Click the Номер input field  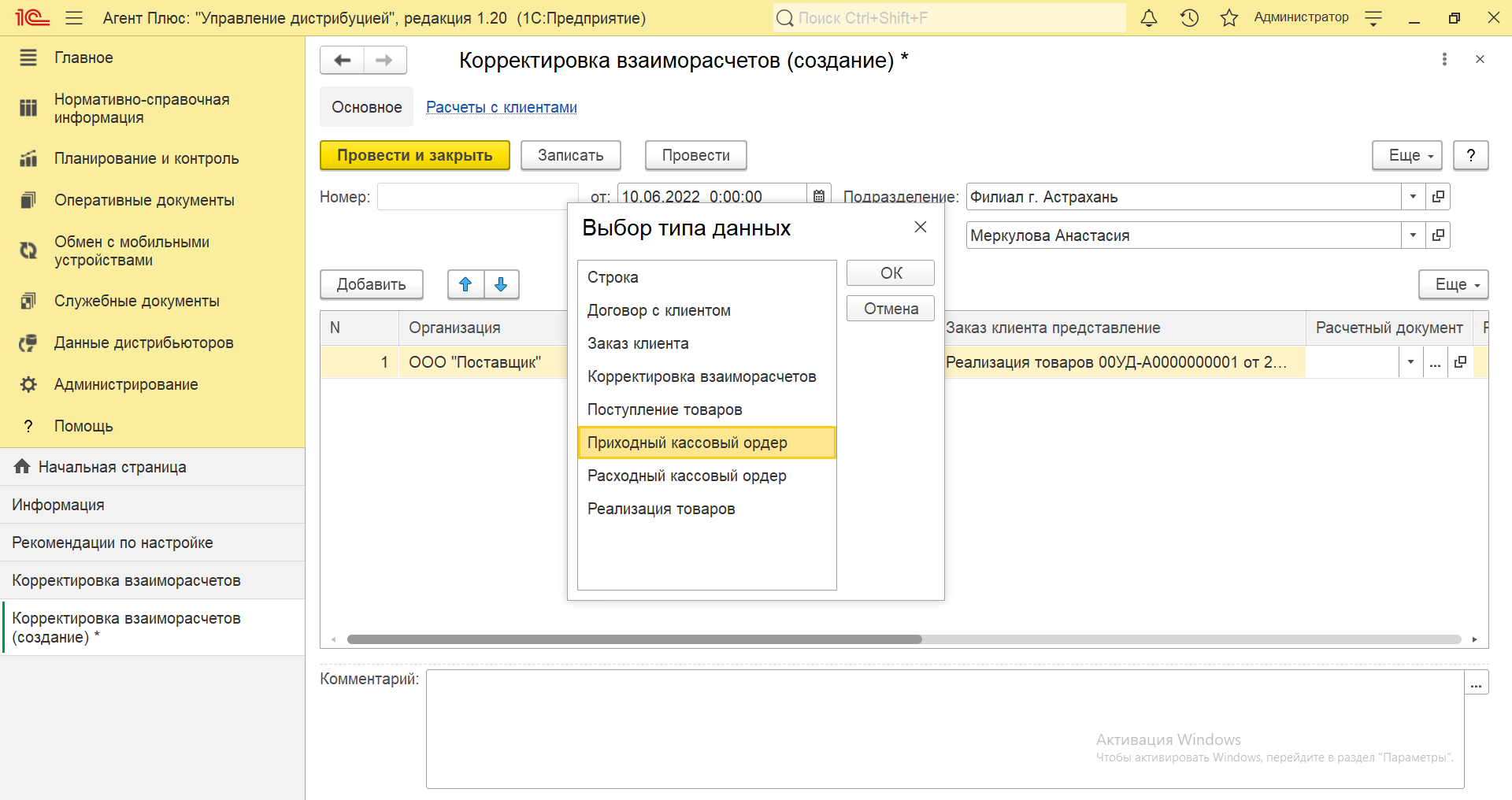(x=477, y=197)
